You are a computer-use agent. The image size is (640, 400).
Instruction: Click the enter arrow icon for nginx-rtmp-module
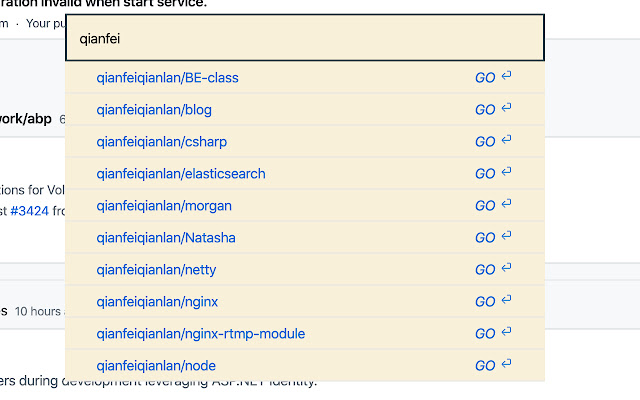(507, 332)
